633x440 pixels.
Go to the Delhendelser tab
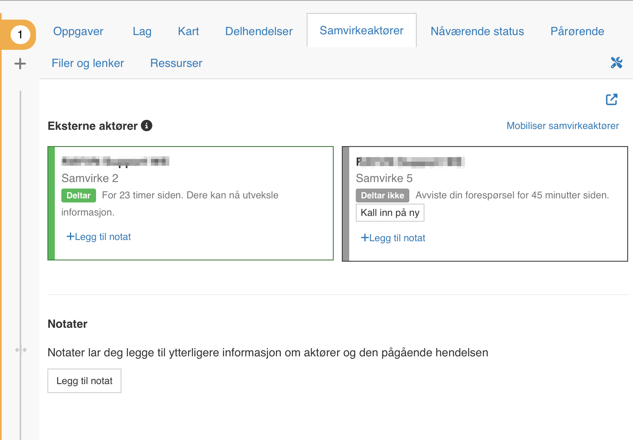258,31
